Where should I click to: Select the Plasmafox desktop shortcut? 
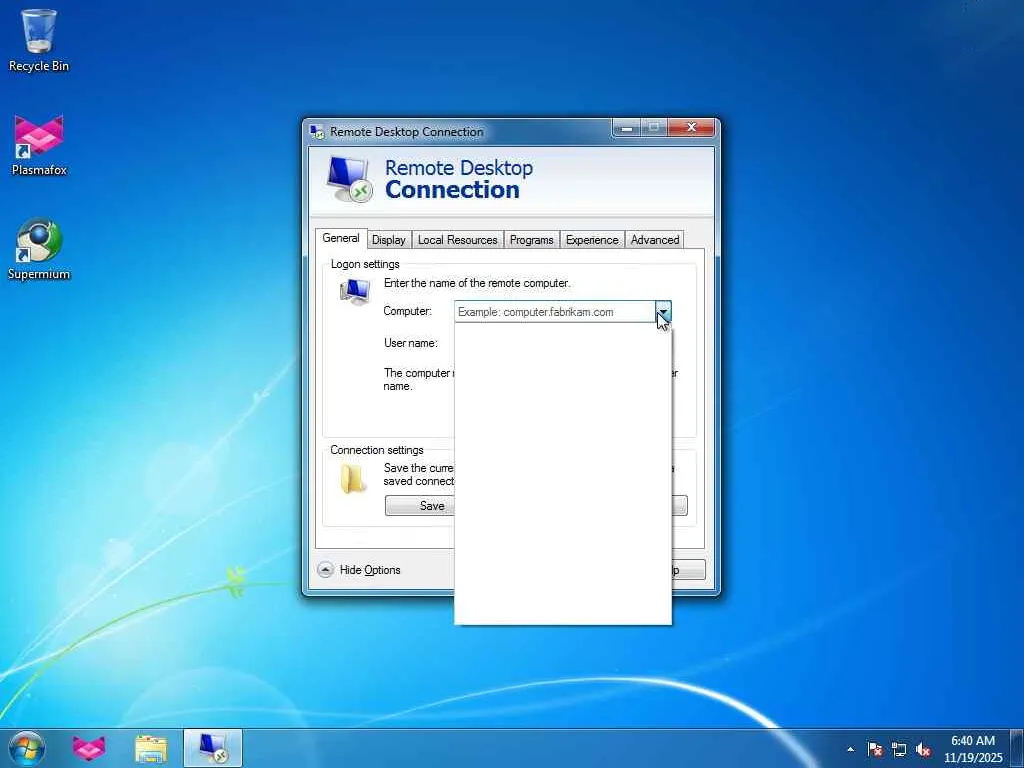39,145
